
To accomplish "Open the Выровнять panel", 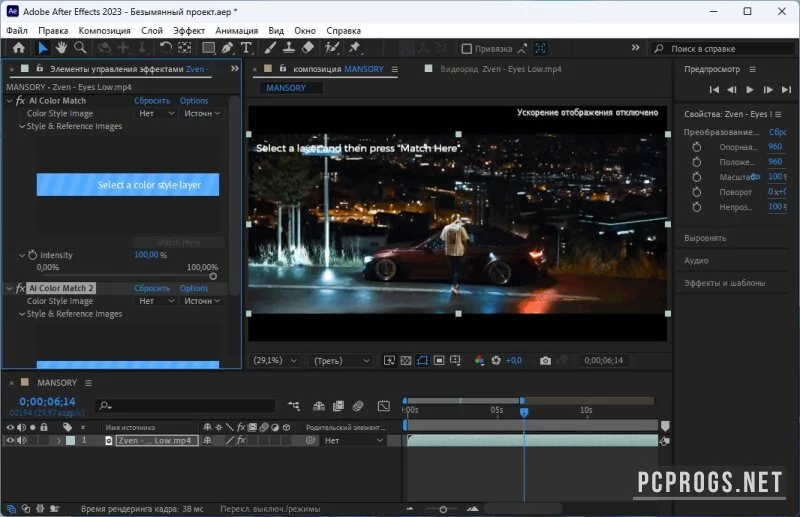I will [x=705, y=238].
